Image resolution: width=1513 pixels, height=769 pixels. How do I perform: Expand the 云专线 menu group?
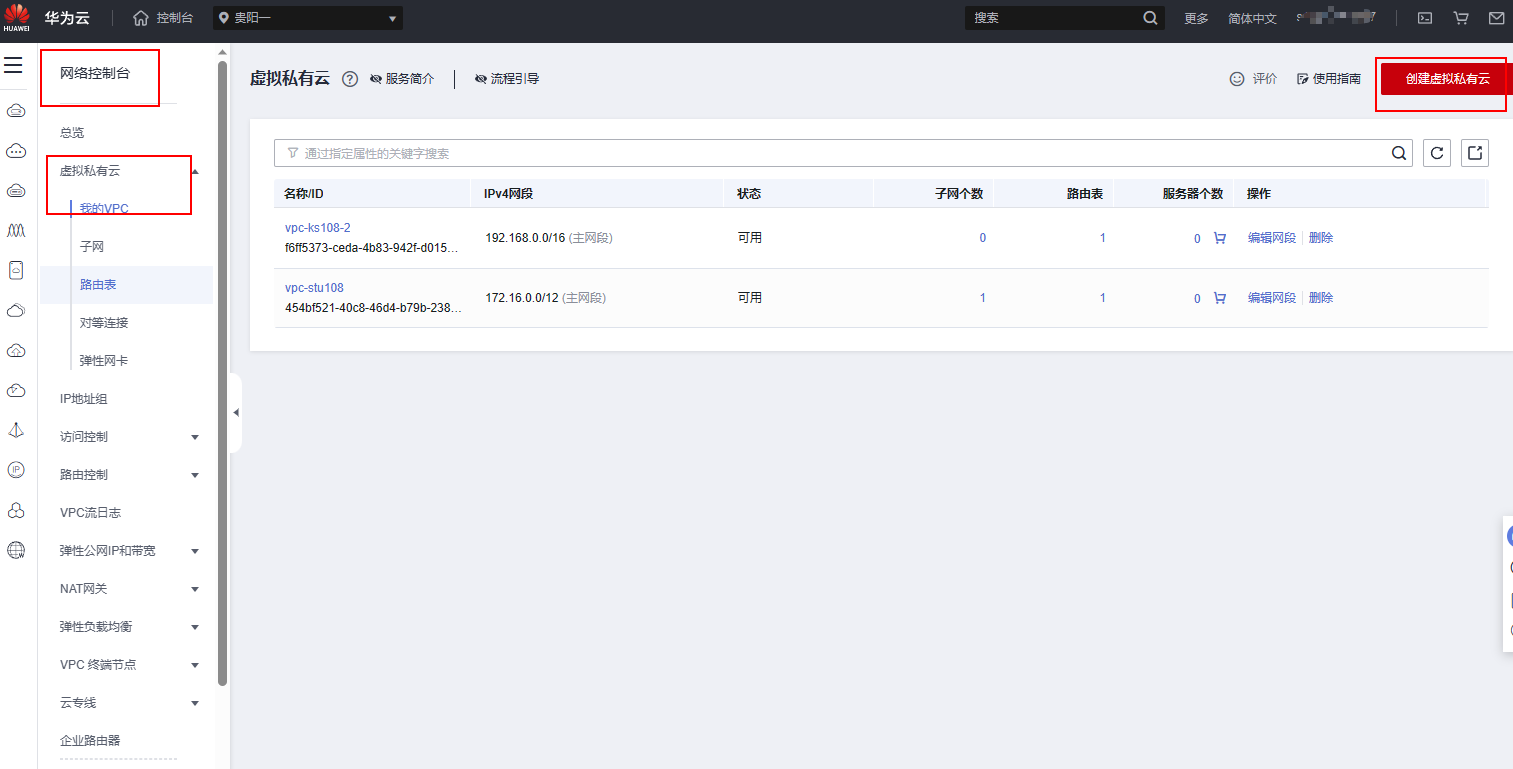coord(195,703)
